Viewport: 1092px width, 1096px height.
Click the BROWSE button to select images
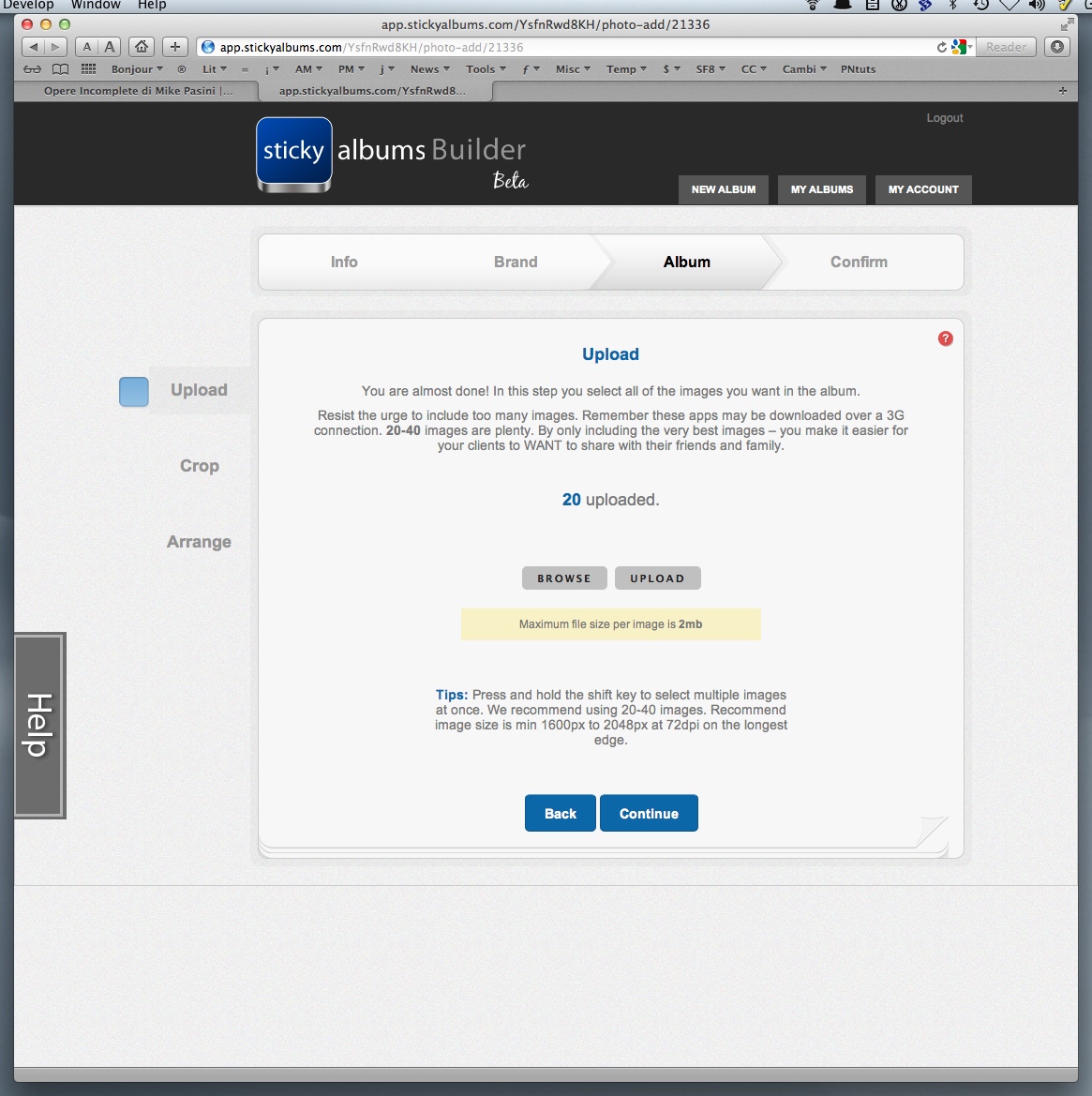tap(564, 578)
